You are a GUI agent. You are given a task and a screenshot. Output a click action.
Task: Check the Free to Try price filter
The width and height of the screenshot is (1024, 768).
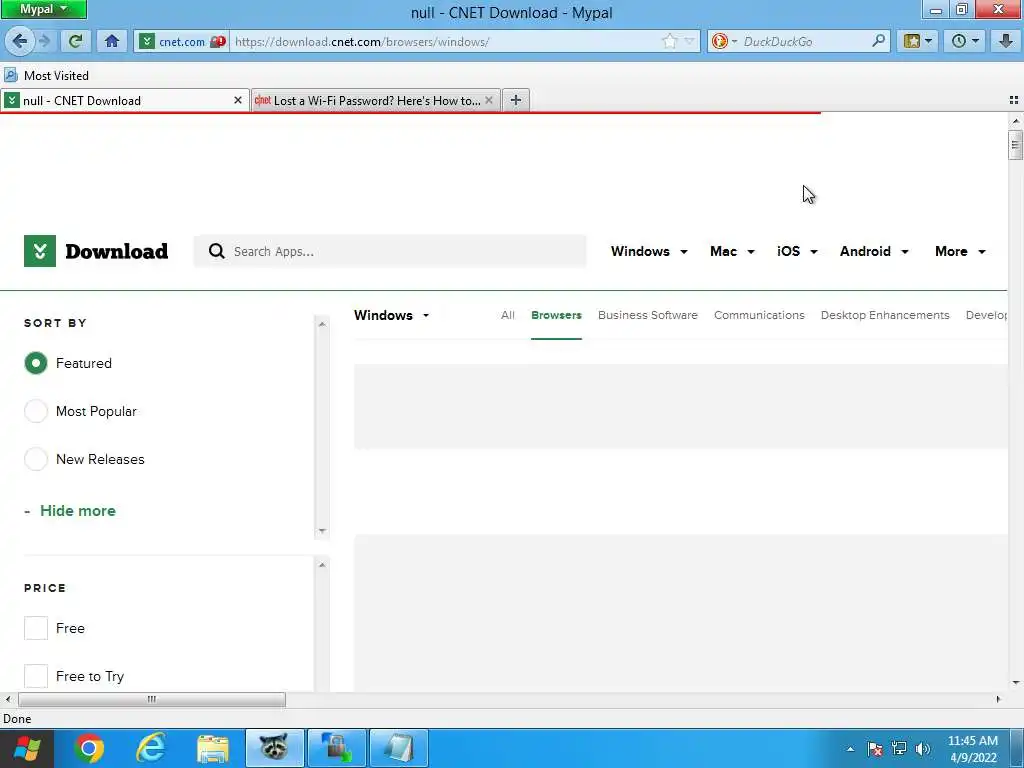click(x=36, y=676)
